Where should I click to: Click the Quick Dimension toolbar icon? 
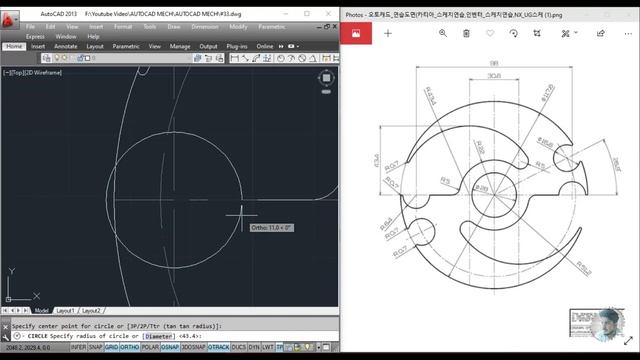click(x=326, y=58)
